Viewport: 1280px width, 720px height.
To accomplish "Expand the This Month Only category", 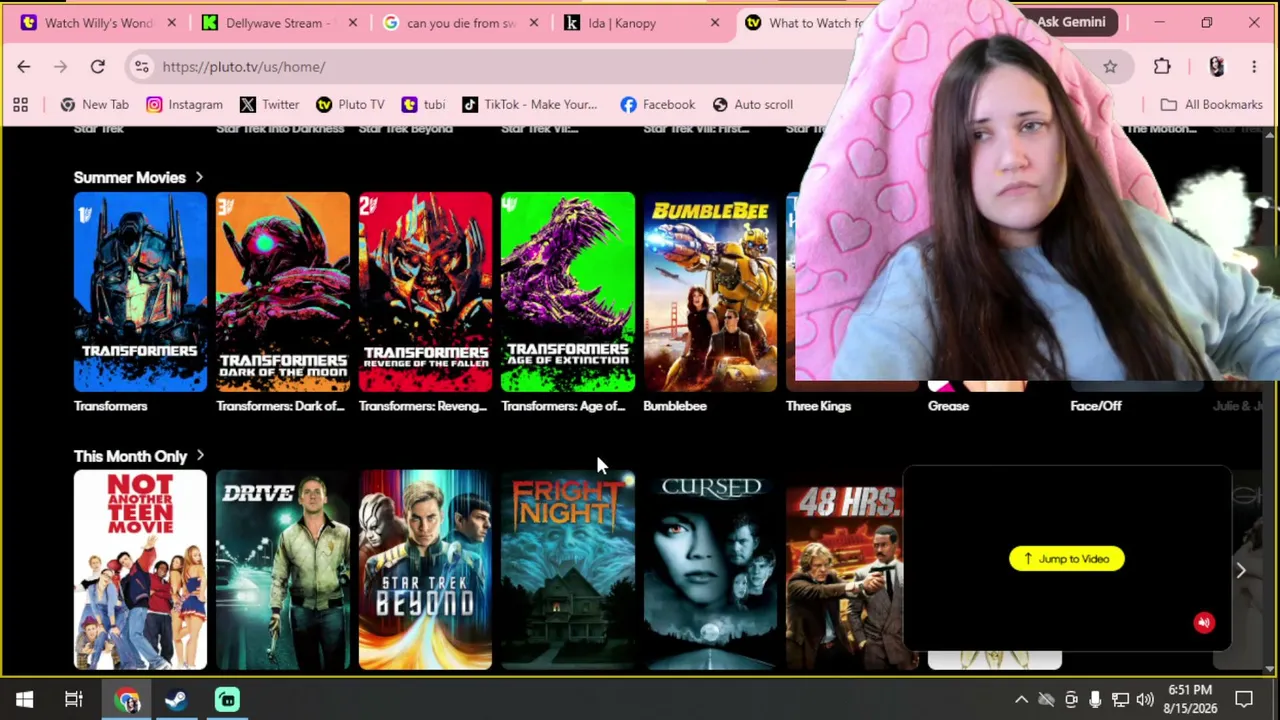I will [x=140, y=457].
